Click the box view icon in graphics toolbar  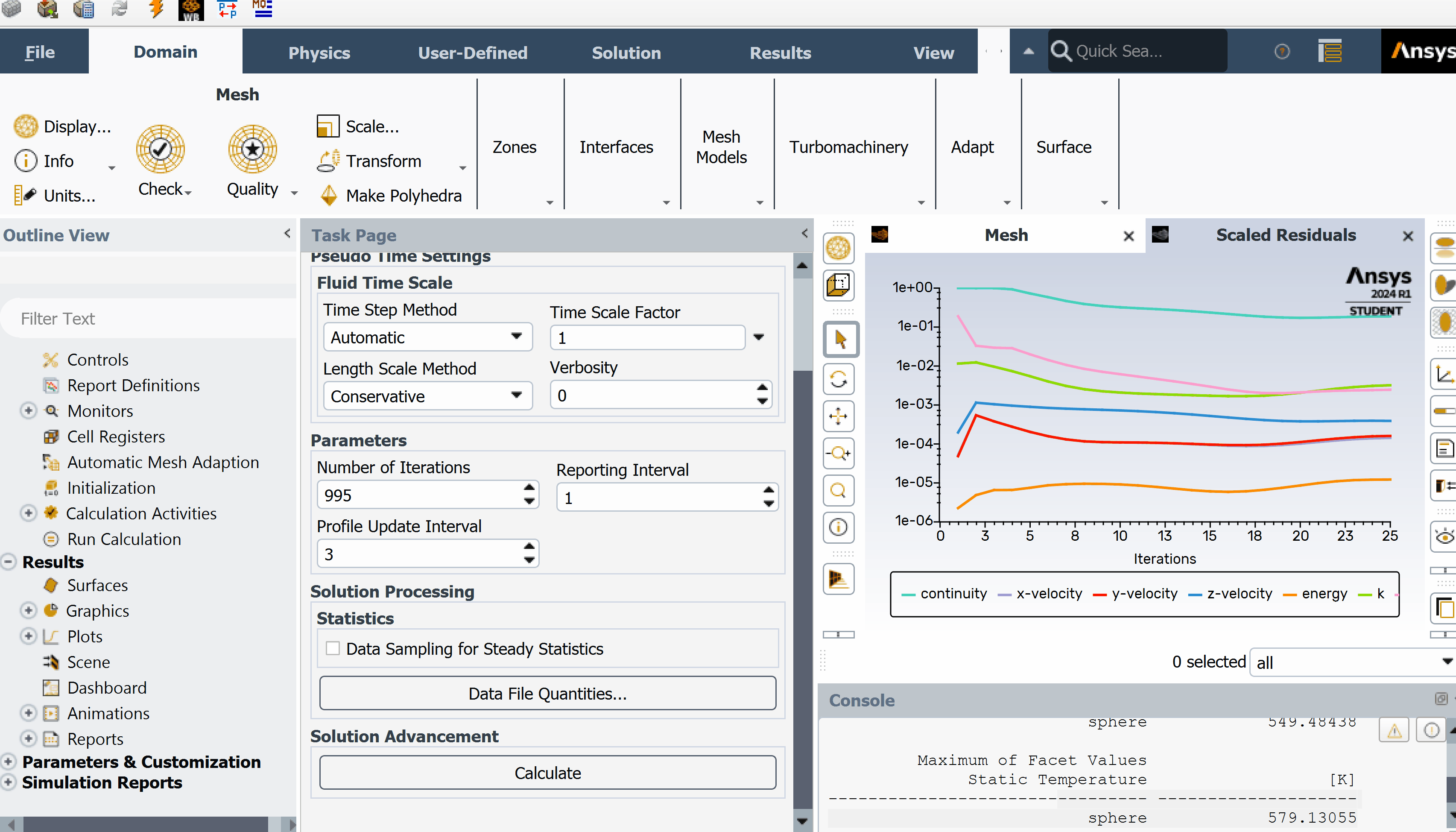(839, 284)
